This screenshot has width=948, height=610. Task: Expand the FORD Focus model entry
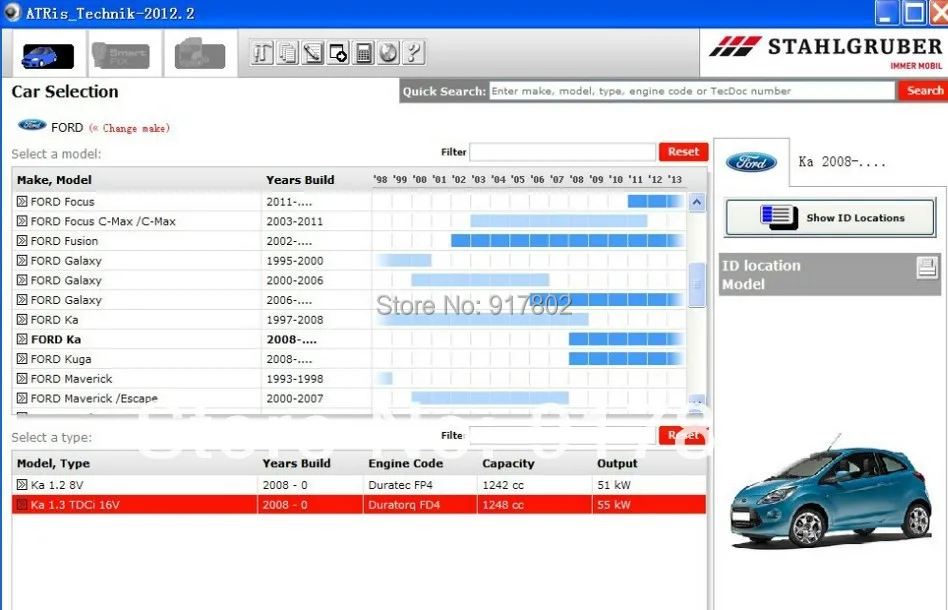click(x=22, y=201)
